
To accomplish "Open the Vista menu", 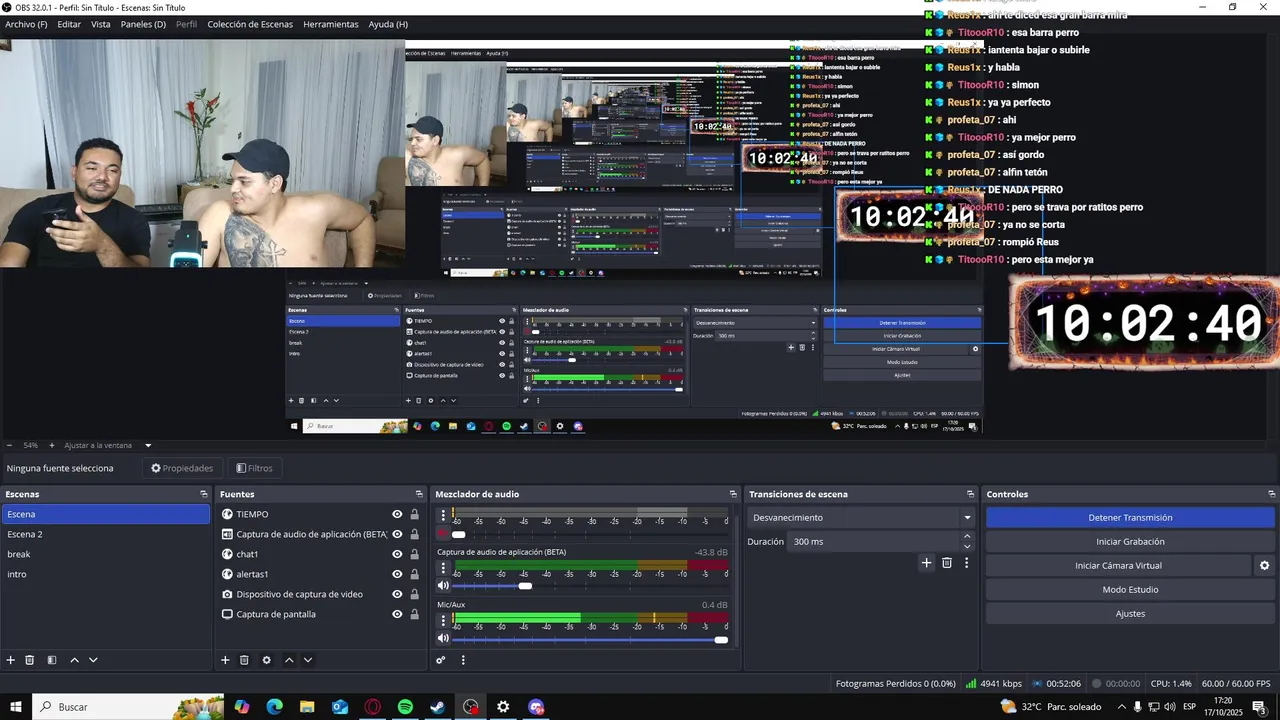I will 101,24.
